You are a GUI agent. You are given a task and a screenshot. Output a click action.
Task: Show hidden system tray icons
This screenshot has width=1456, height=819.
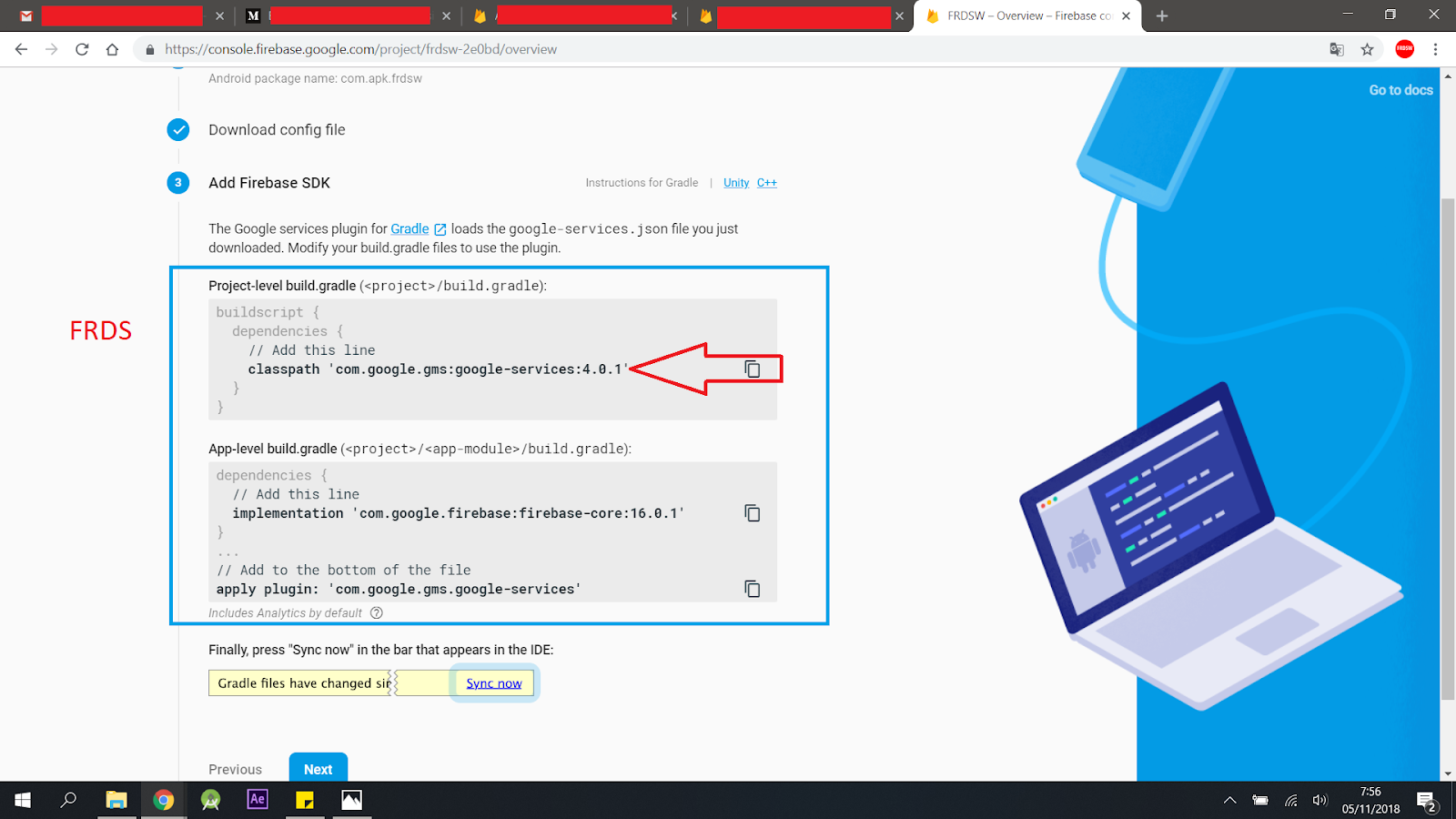click(x=1229, y=801)
